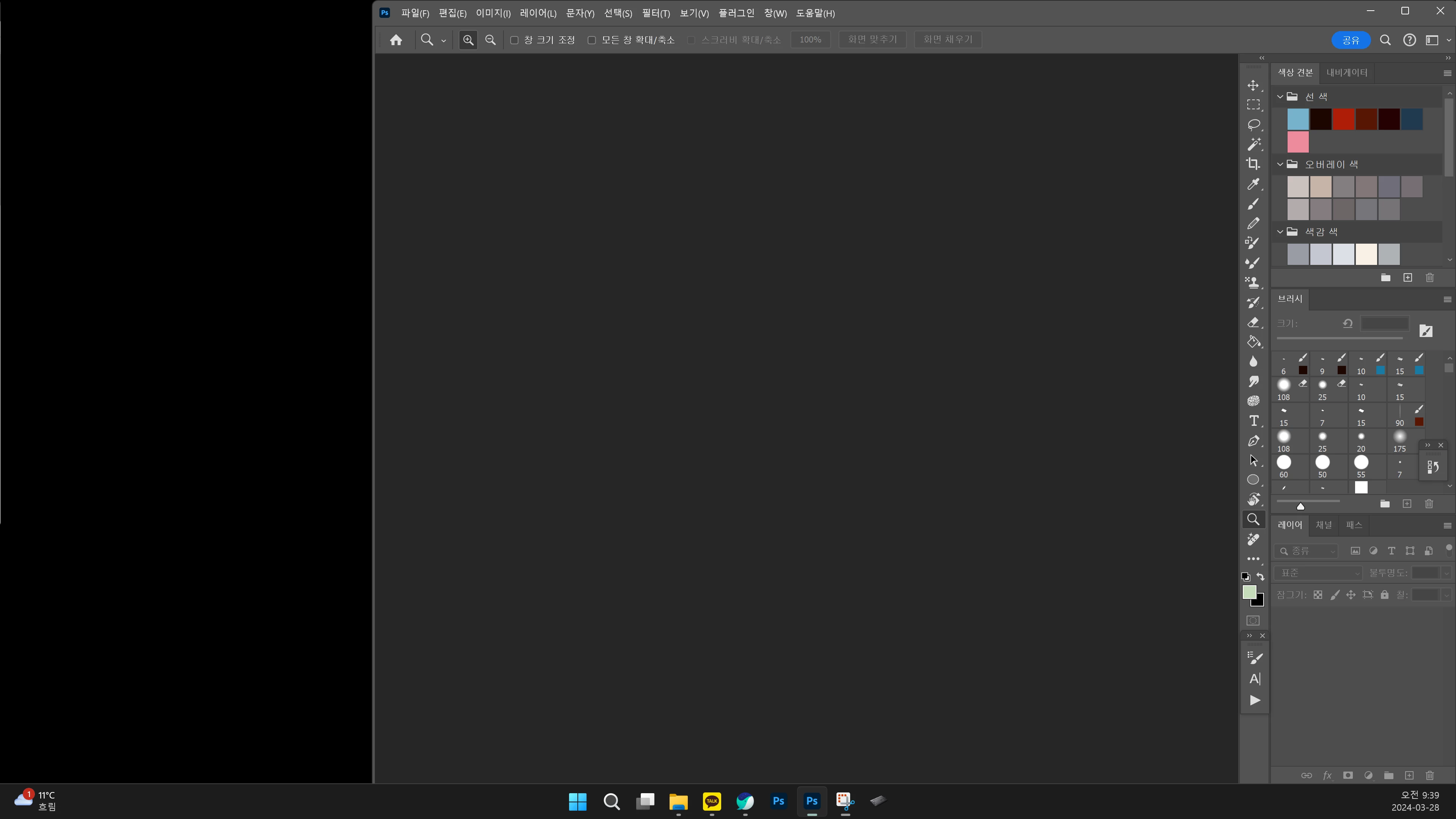Select the Move tool

[x=1253, y=85]
